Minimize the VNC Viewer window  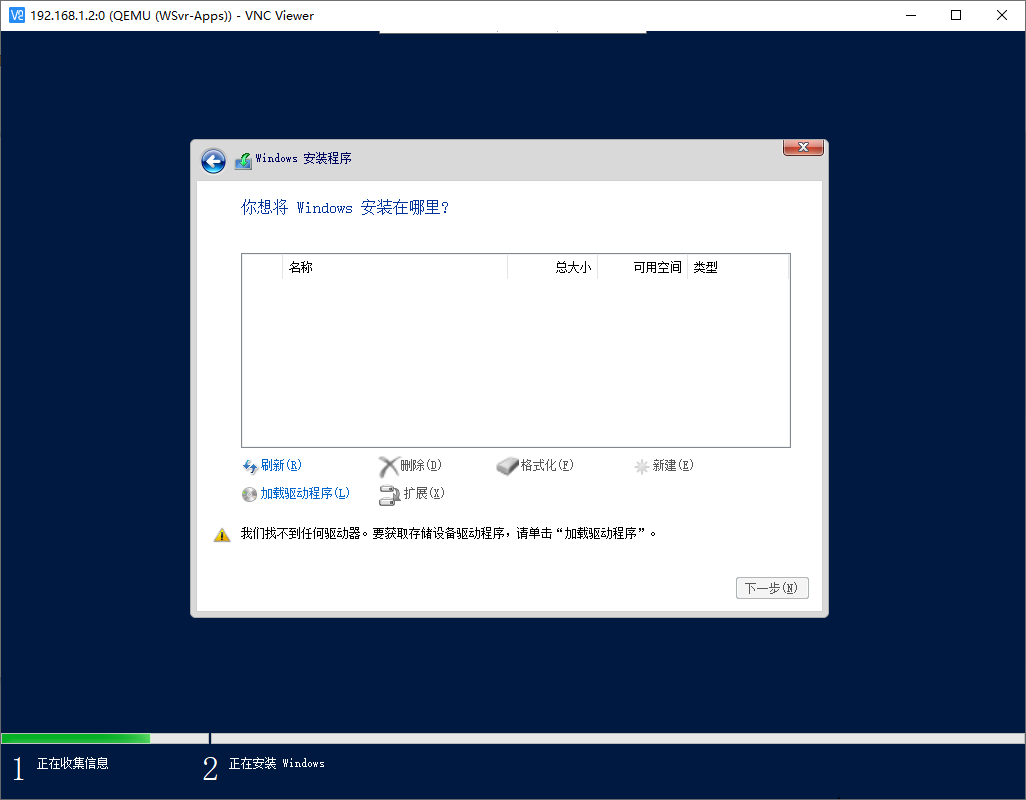pos(911,15)
